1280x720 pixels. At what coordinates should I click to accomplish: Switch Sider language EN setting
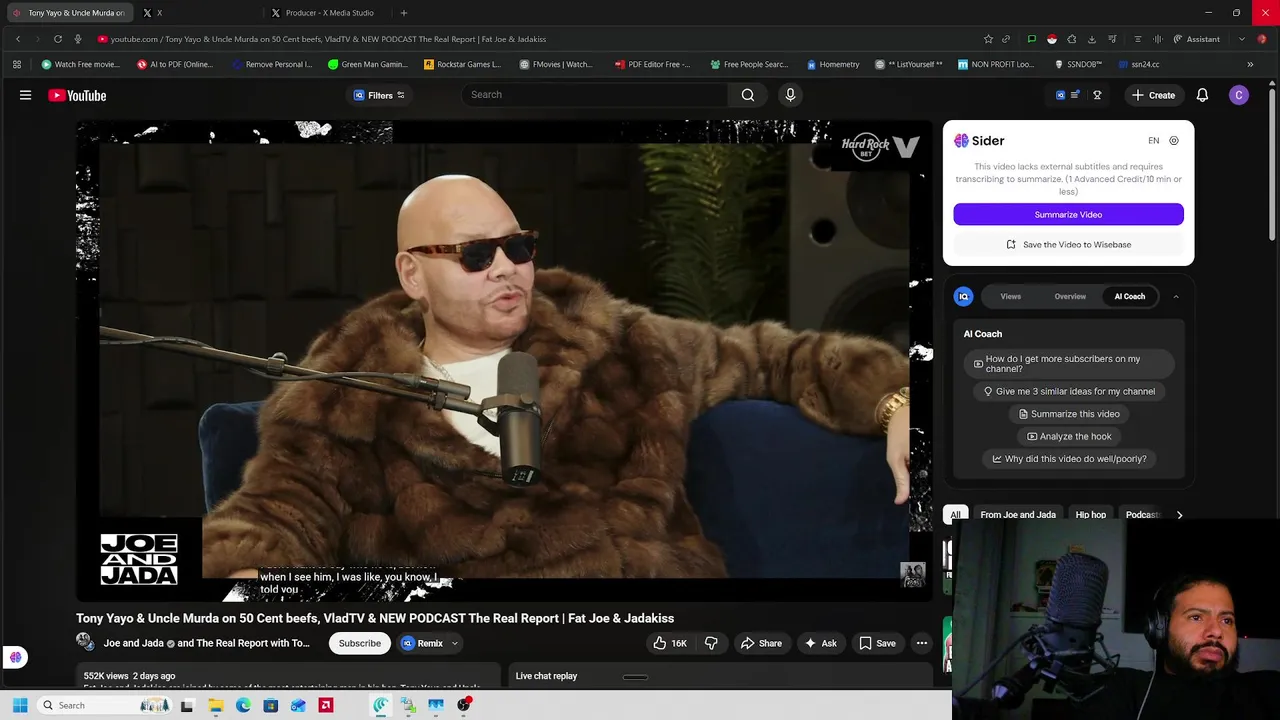point(1153,141)
